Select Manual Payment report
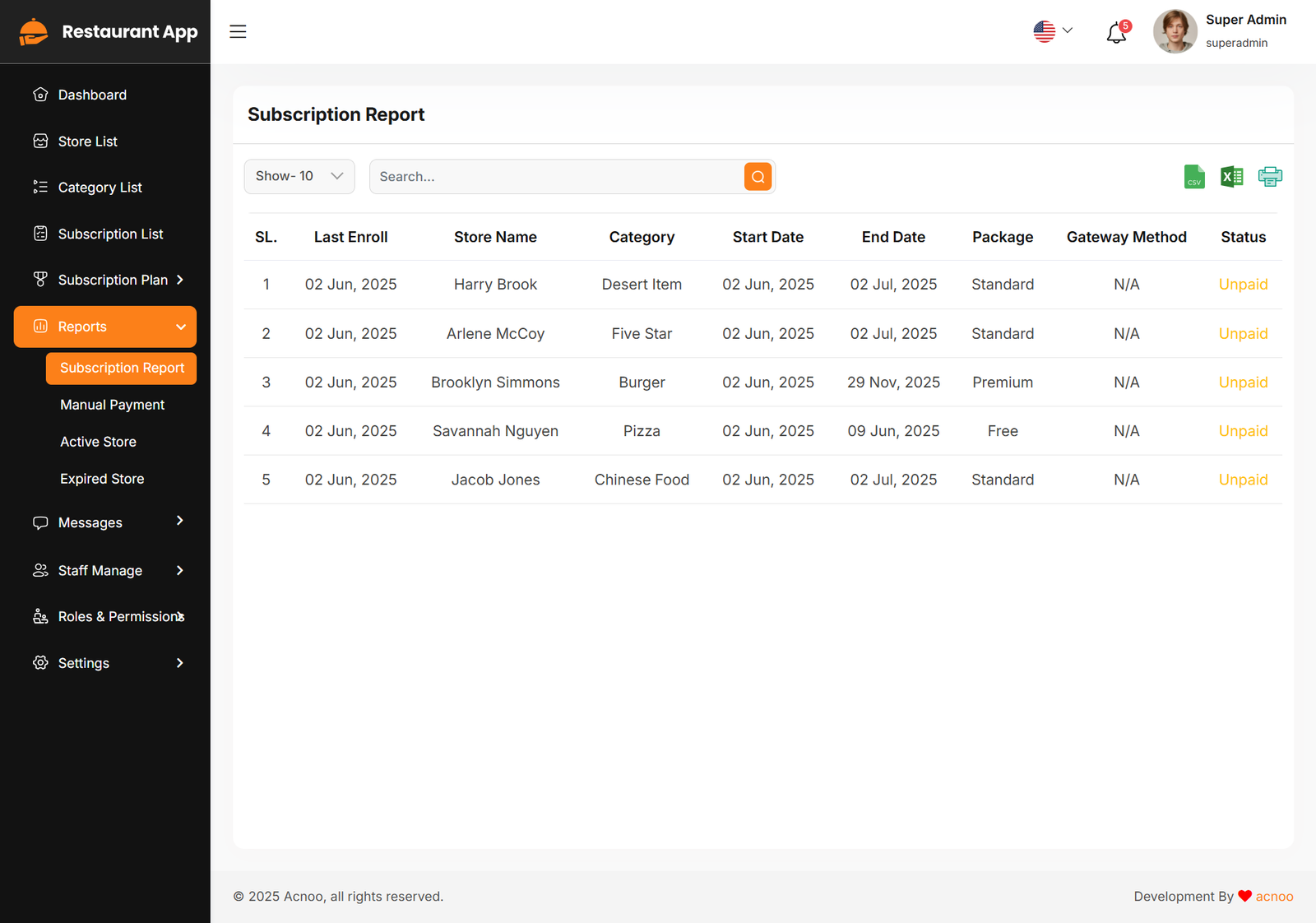This screenshot has width=1316, height=923. click(x=112, y=405)
